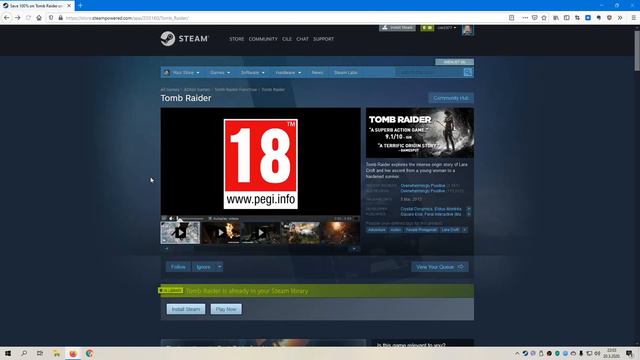640x360 pixels.
Task: Open the user avatar in Steam header
Action: tap(467, 30)
